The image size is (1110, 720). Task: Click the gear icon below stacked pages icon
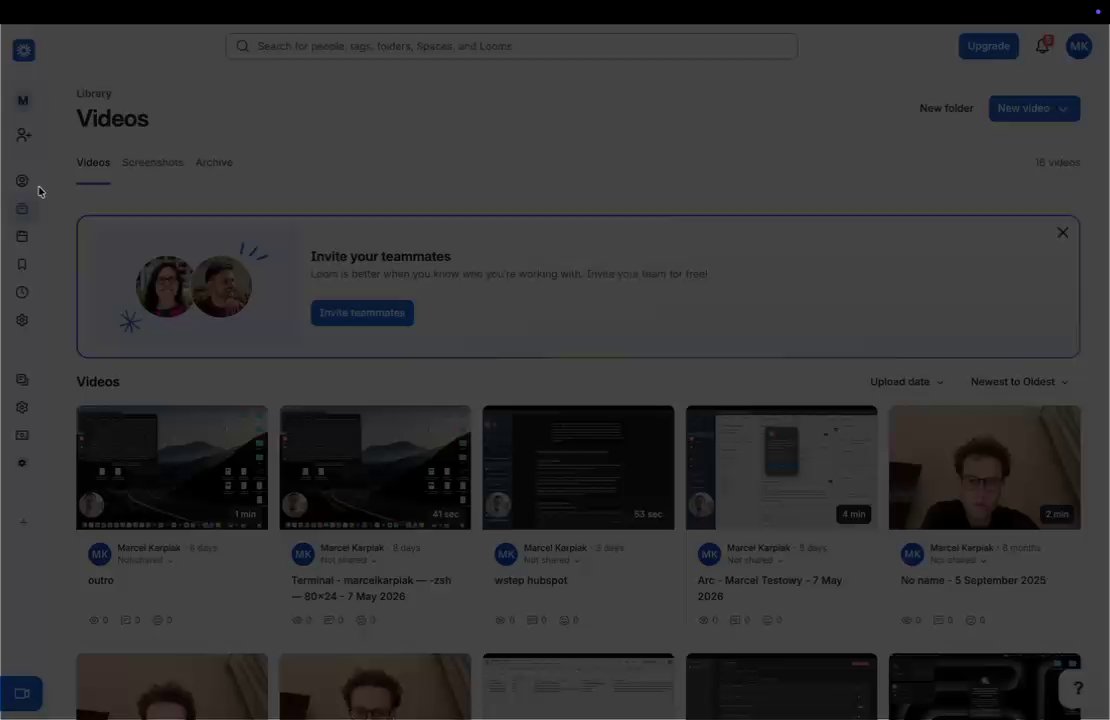pyautogui.click(x=22, y=407)
